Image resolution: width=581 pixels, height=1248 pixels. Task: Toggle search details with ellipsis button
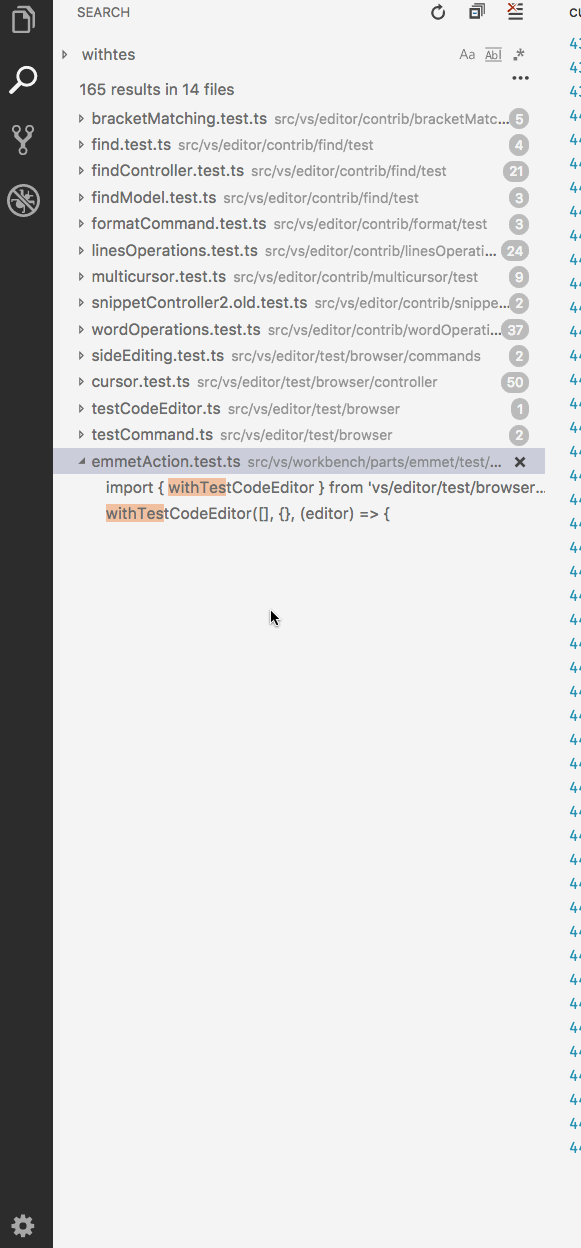tap(520, 78)
